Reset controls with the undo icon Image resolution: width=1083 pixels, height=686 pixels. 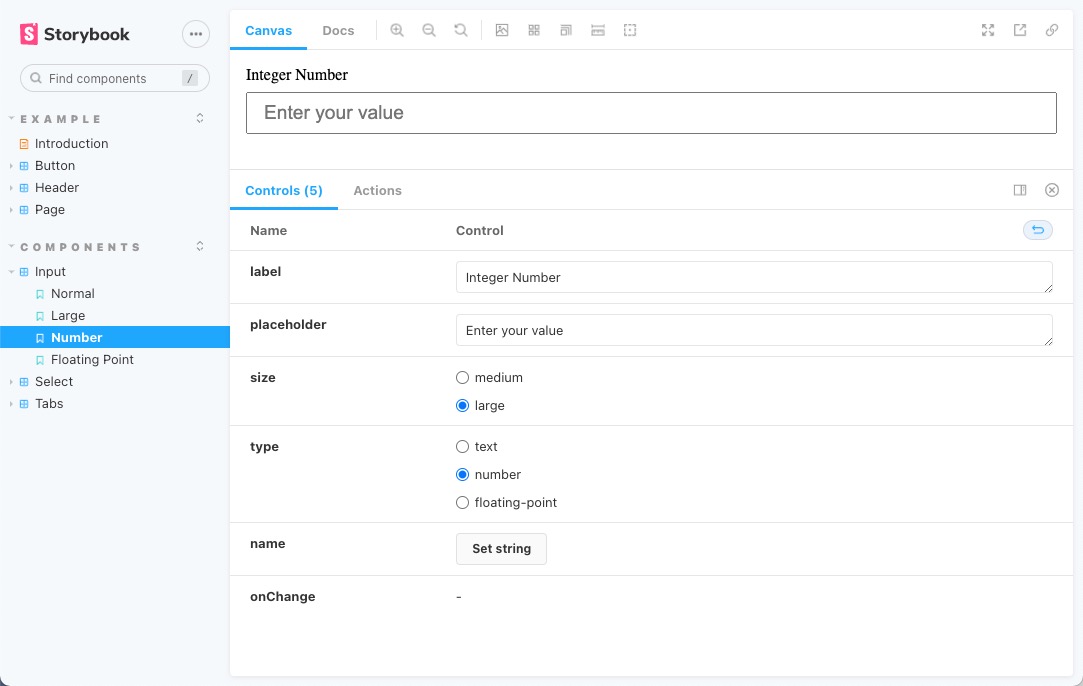(1037, 231)
